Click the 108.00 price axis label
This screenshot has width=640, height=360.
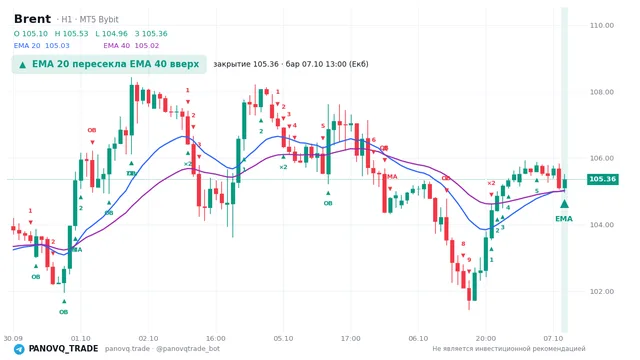[602, 92]
